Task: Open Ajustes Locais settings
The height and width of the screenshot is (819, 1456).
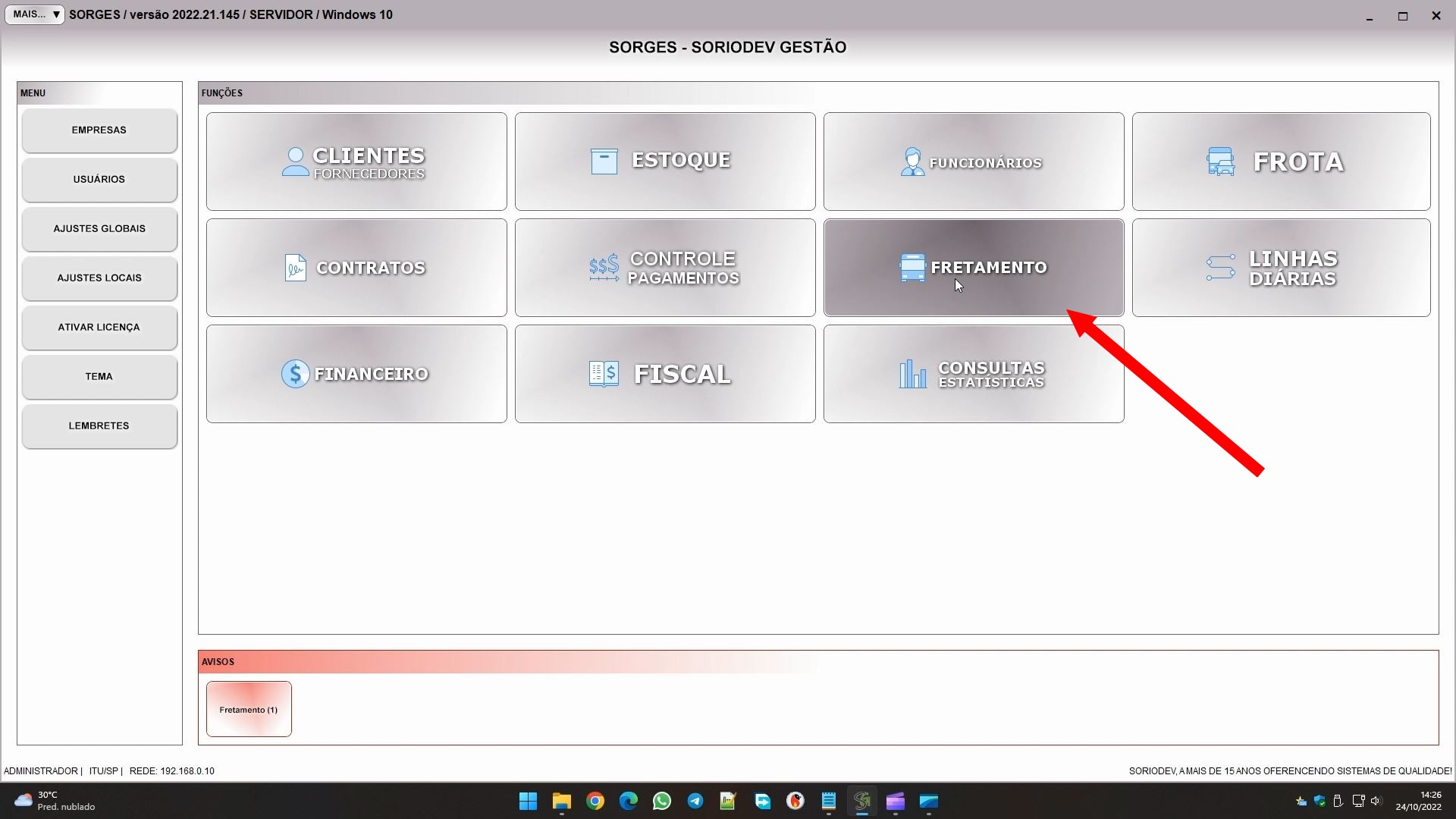Action: click(x=99, y=278)
